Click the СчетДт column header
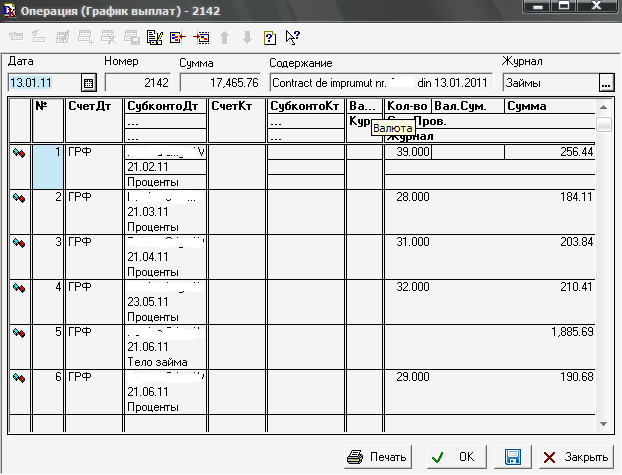The height and width of the screenshot is (475, 622). pyautogui.click(x=94, y=106)
